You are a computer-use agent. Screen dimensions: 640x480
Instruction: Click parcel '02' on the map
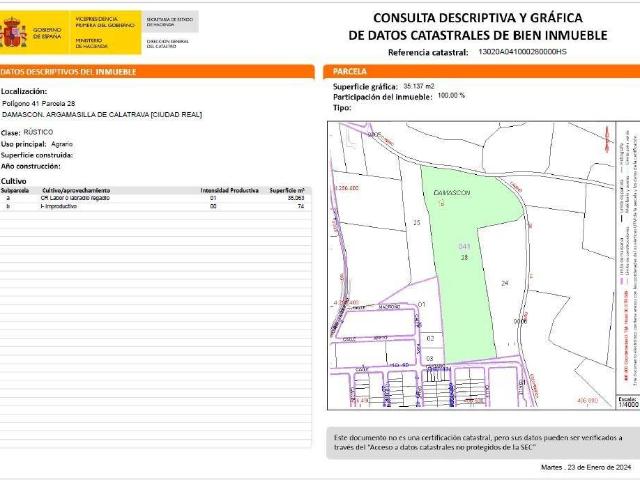(430, 338)
